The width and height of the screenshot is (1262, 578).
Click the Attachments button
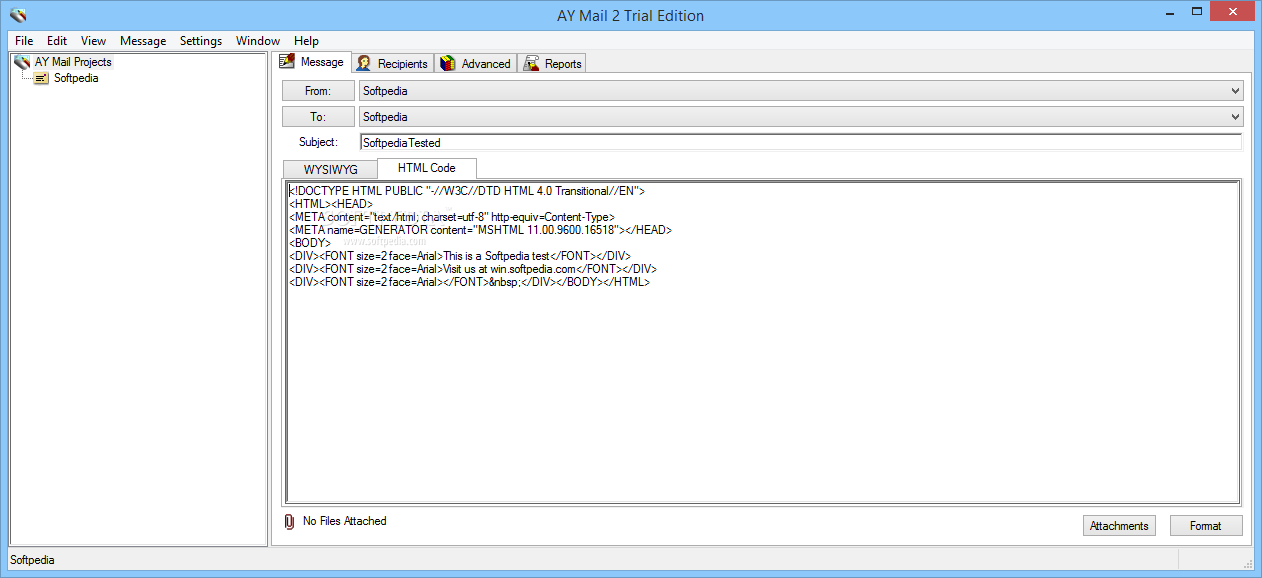pyautogui.click(x=1119, y=526)
